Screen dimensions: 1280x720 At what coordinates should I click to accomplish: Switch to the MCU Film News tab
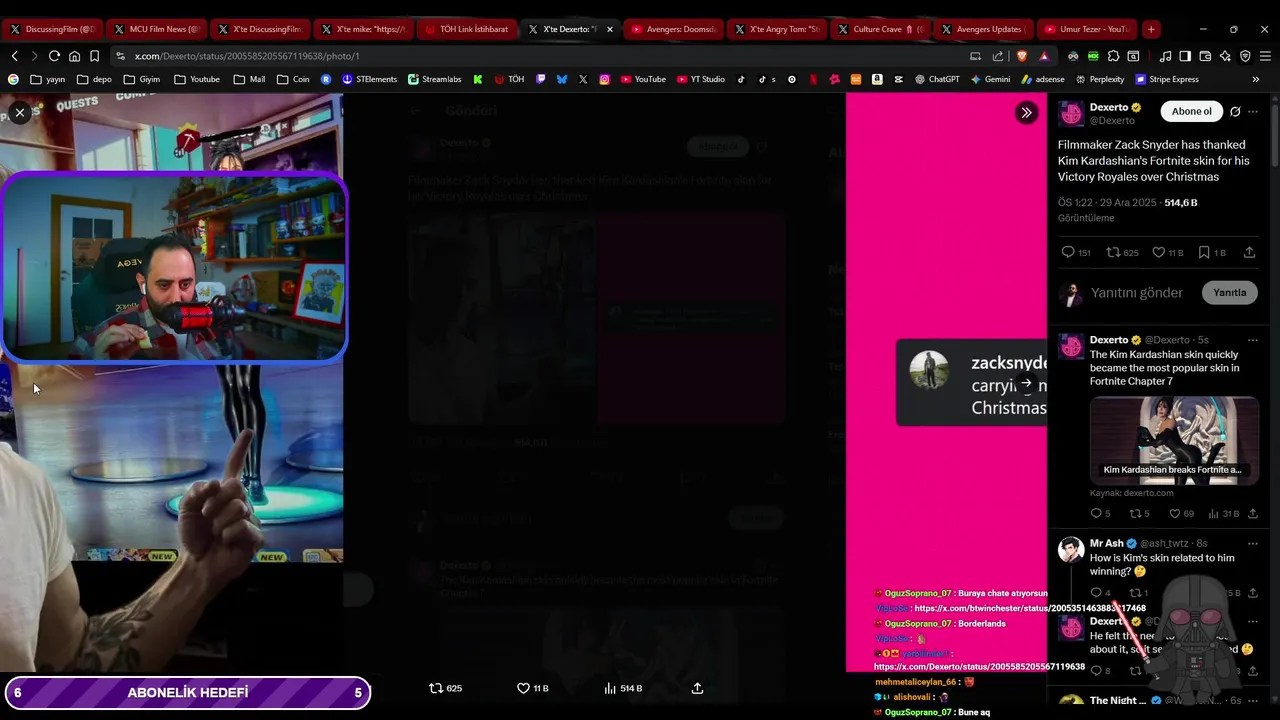coord(158,29)
